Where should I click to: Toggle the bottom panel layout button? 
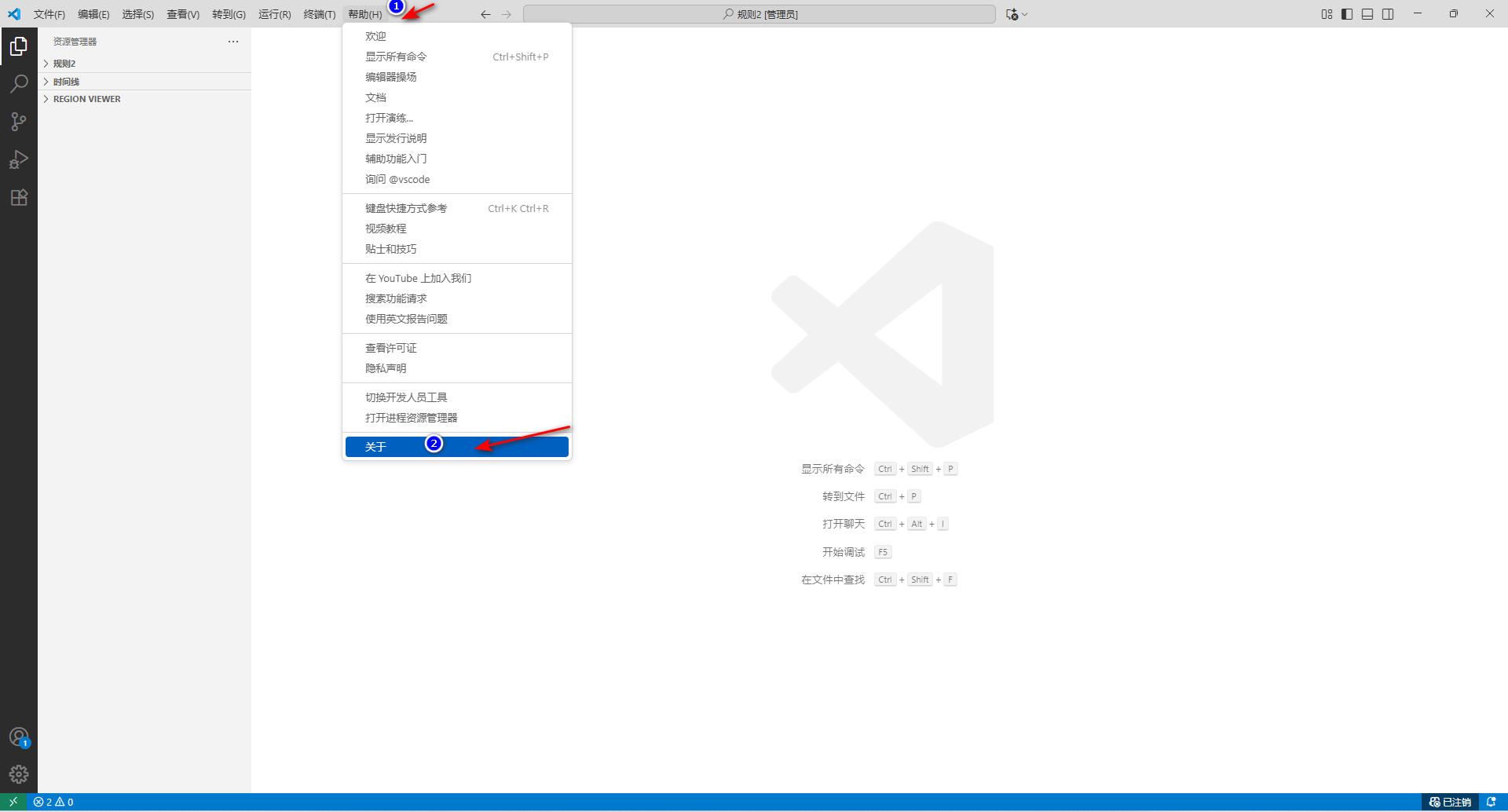1367,14
